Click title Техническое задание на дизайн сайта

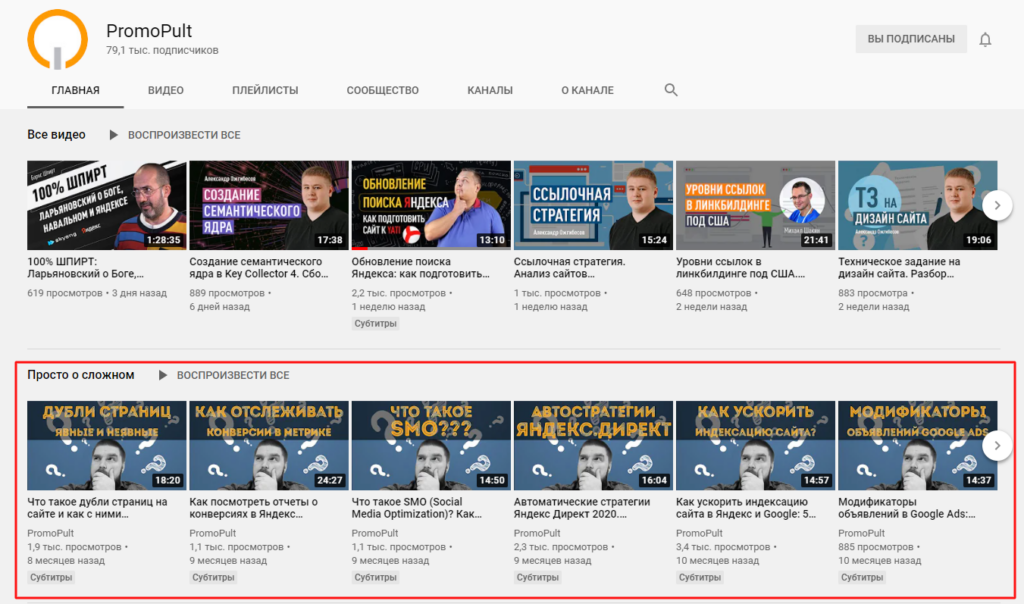(899, 268)
